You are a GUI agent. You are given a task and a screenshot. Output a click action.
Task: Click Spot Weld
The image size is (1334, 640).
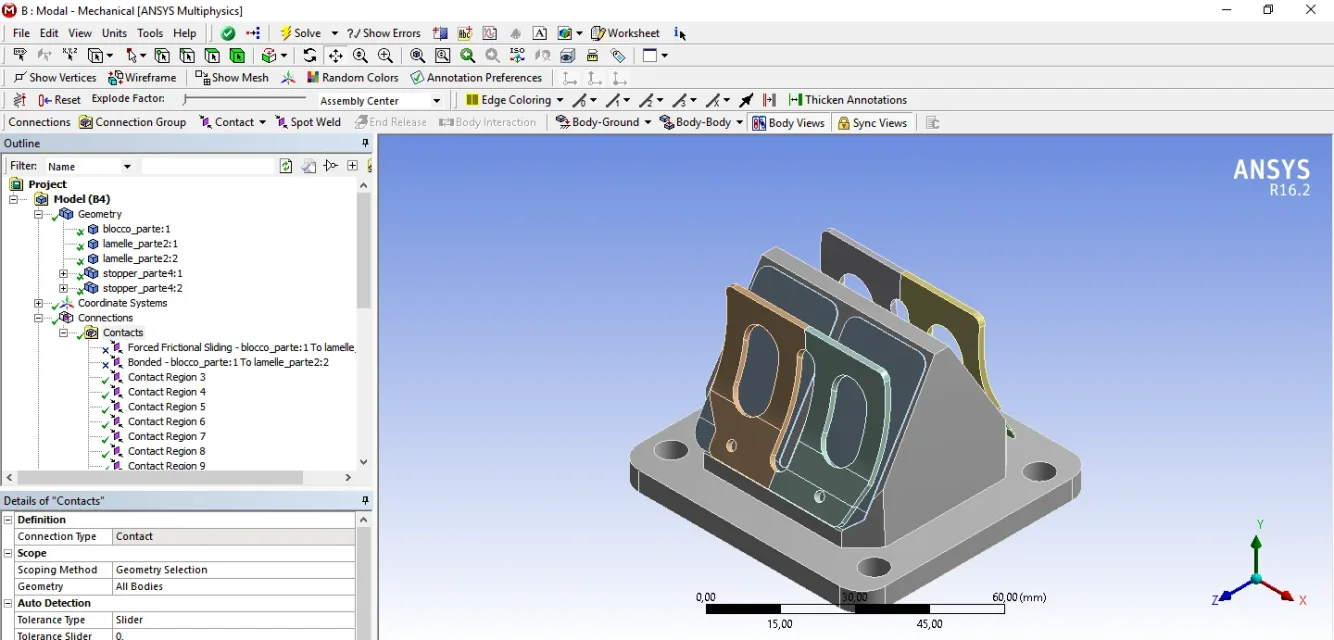308,122
